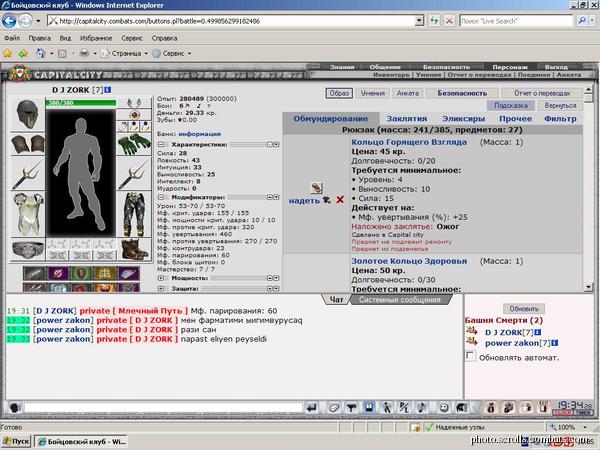Click the walking man icon
Image resolution: width=600 pixels, height=450 pixels.
(x=387, y=408)
